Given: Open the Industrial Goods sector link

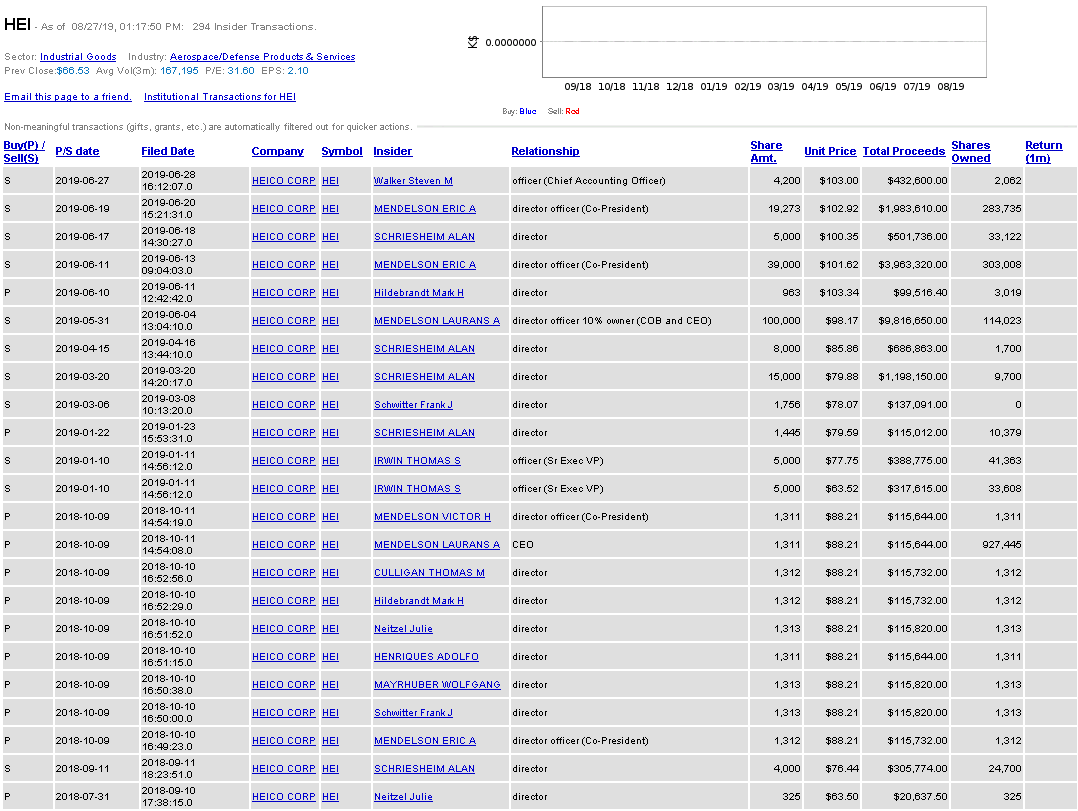Looking at the screenshot, I should 78,57.
